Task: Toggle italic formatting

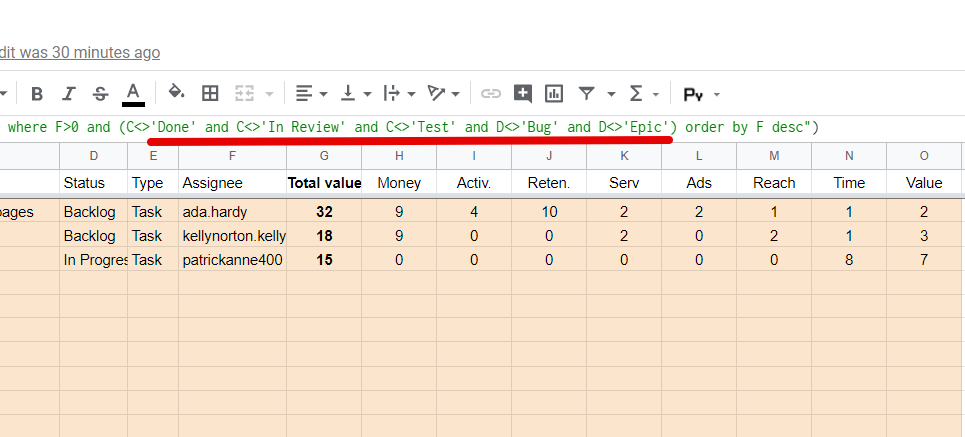Action: (x=68, y=94)
